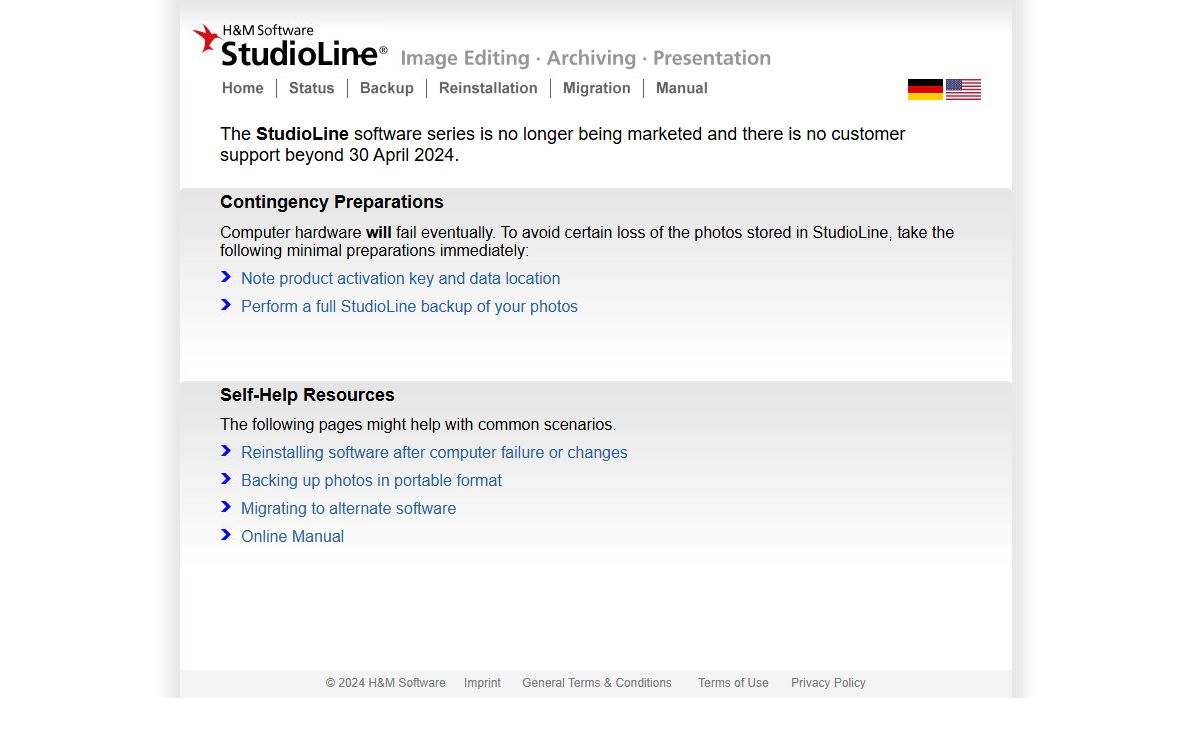Click the 'Contingency Preparations' heading

[332, 202]
